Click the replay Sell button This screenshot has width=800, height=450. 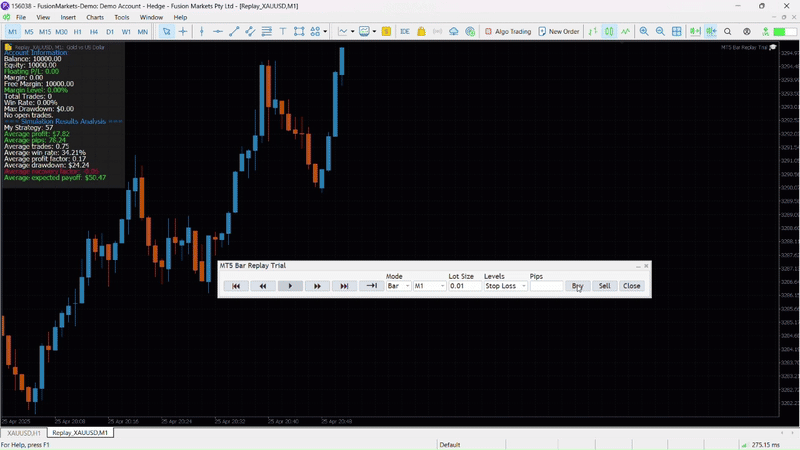(x=605, y=286)
